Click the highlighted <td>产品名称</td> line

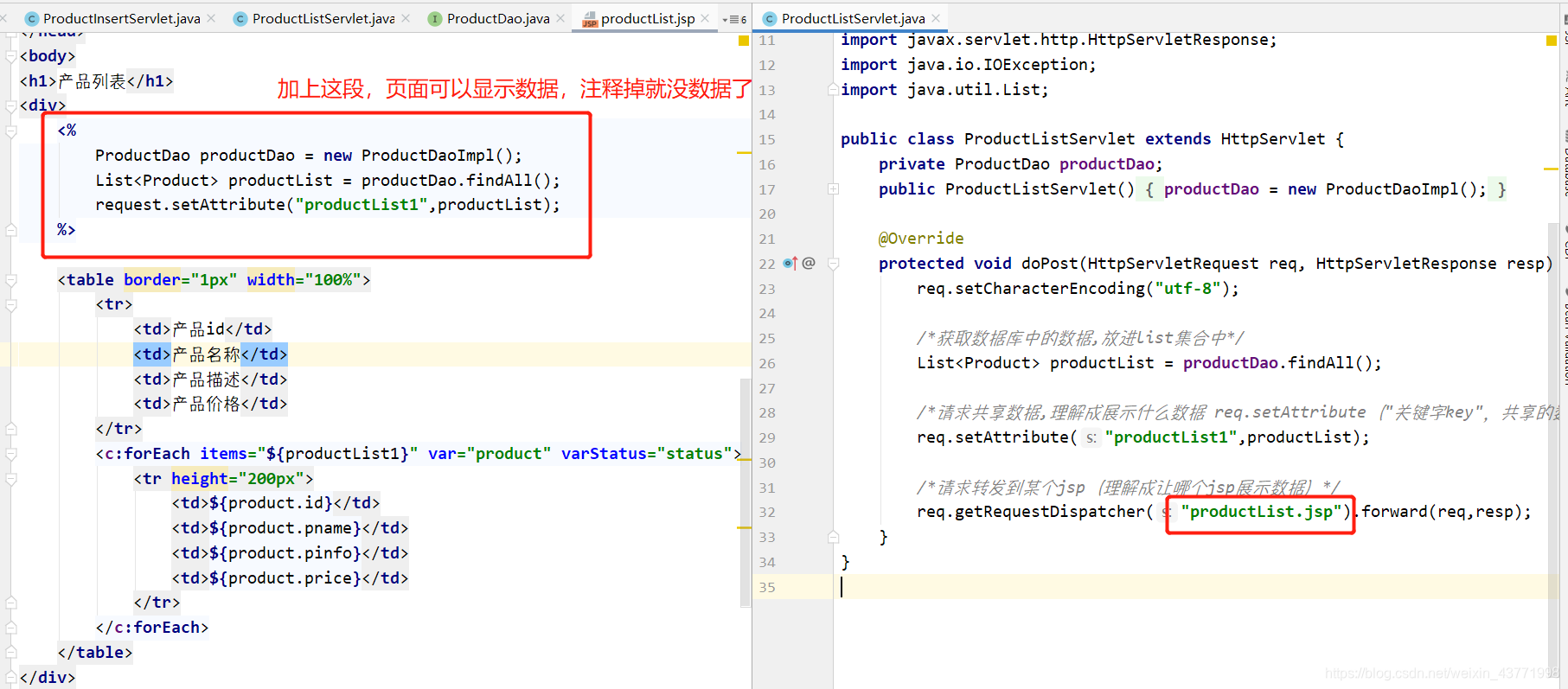[210, 354]
